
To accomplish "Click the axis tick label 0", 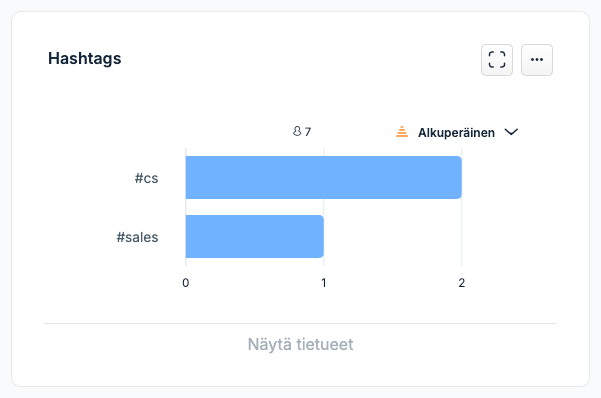I will 186,283.
